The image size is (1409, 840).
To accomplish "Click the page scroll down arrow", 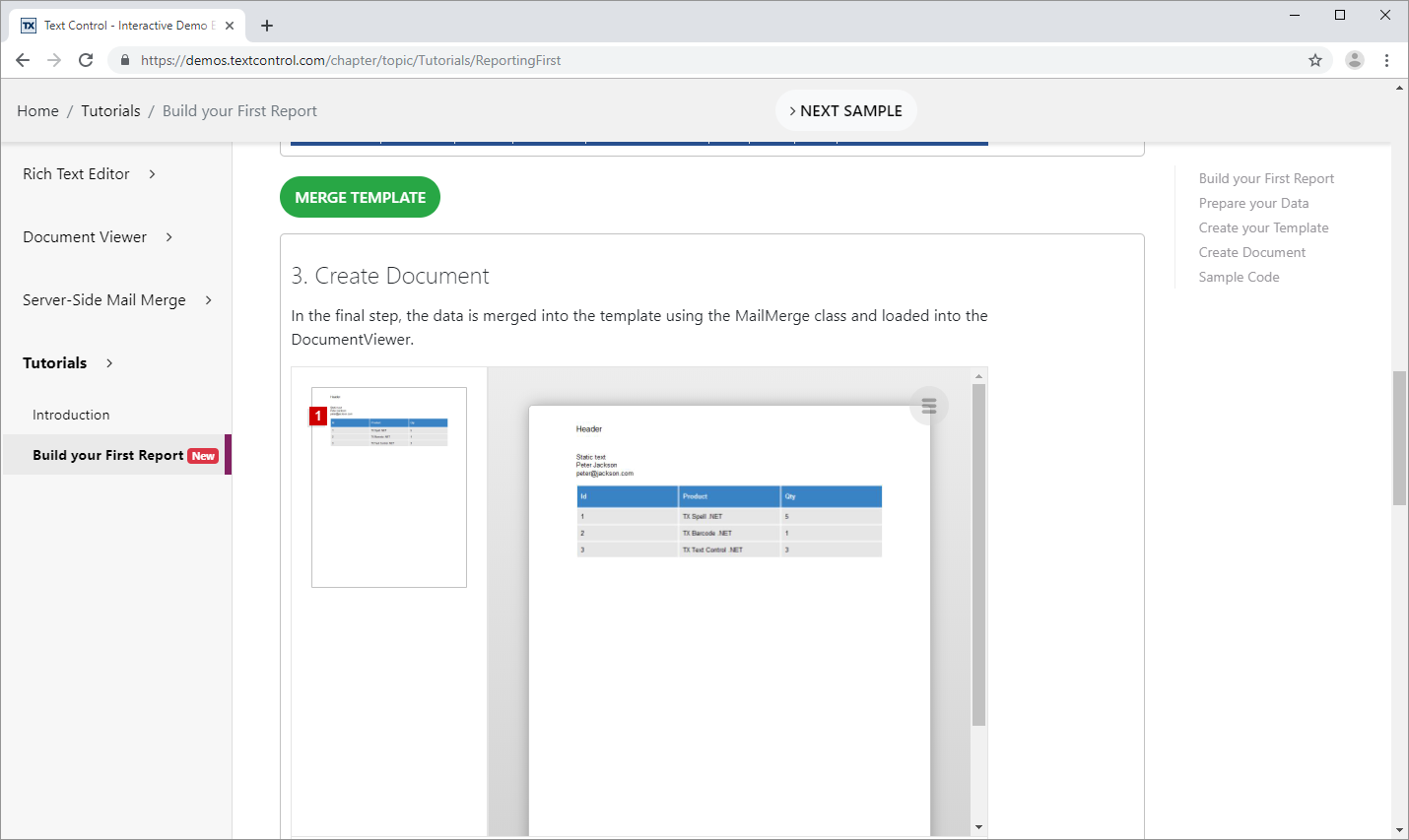I will coord(1399,830).
